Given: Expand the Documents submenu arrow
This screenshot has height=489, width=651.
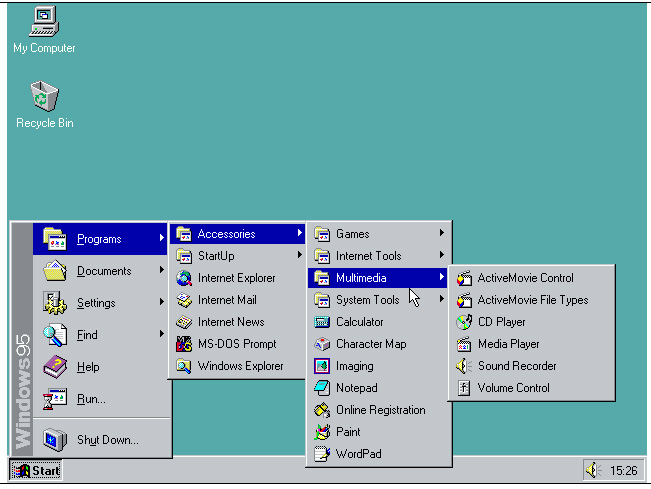Looking at the screenshot, I should coord(162,270).
